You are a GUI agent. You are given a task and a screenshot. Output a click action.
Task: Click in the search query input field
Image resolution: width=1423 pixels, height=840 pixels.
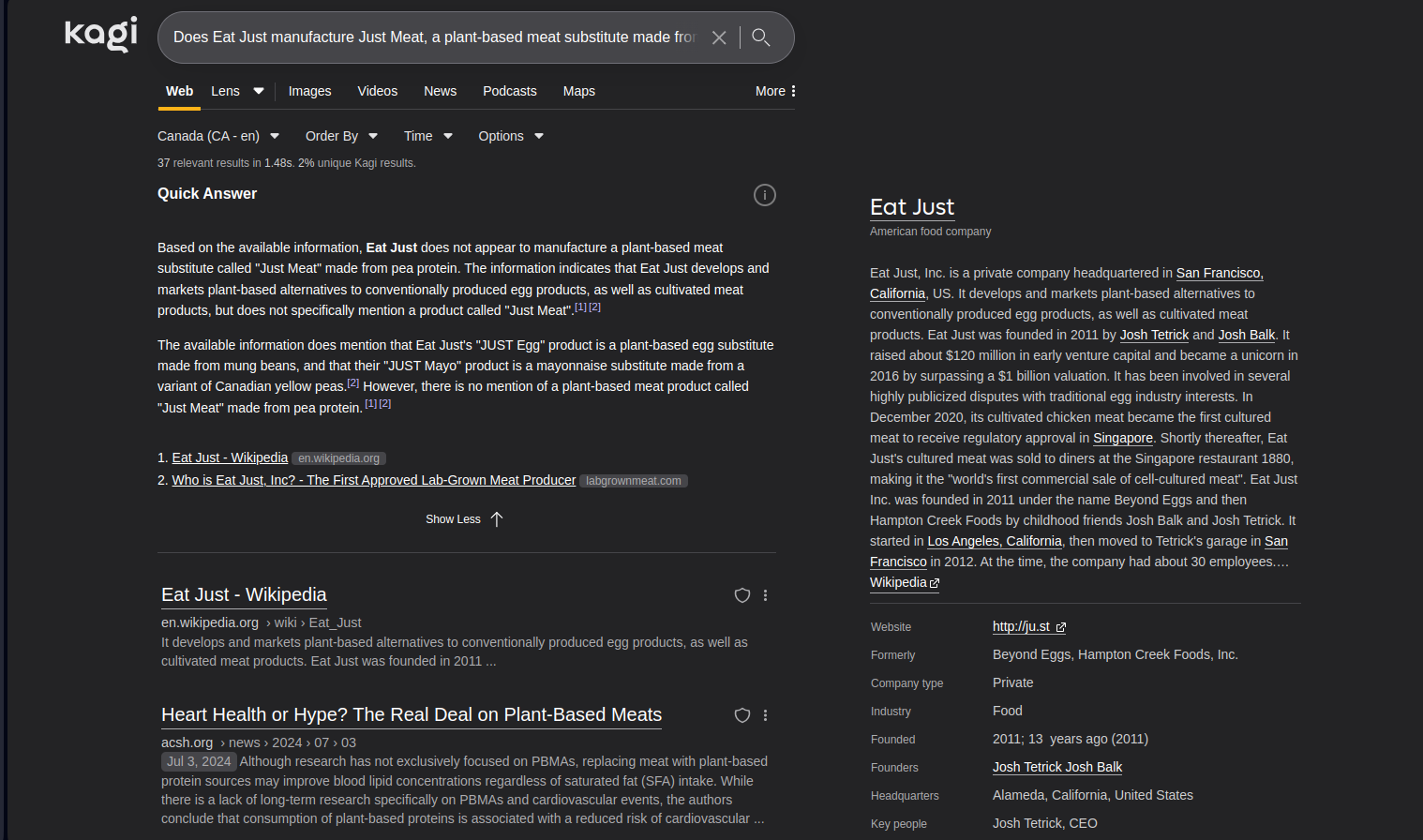[x=434, y=37]
